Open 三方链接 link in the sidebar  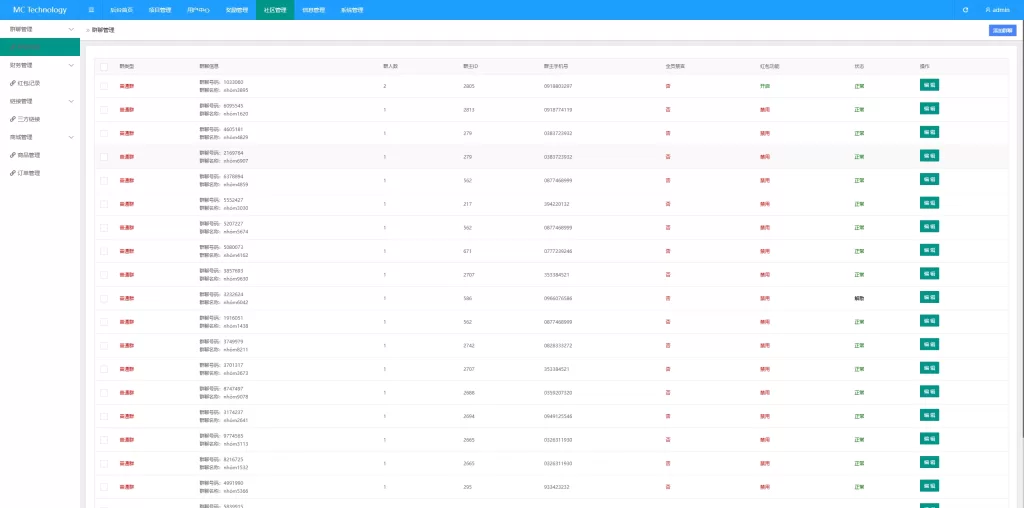tap(25, 119)
